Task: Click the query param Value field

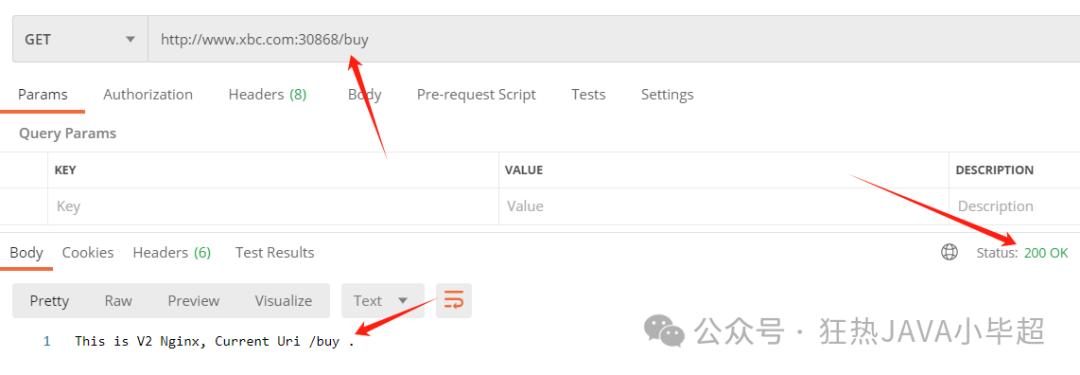Action: [723, 206]
